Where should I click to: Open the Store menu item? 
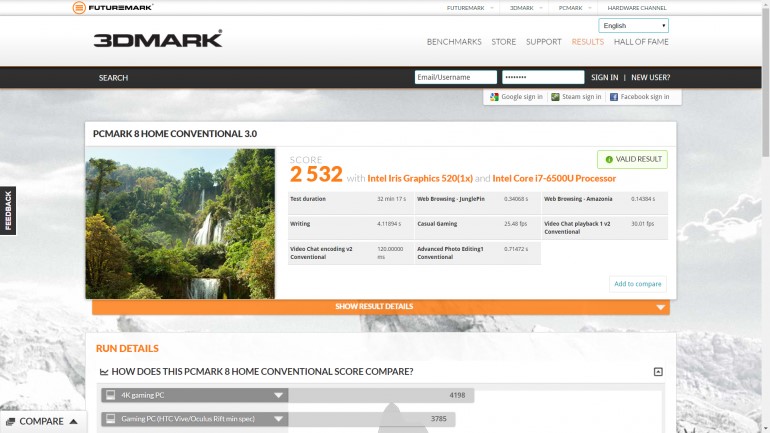pyautogui.click(x=503, y=42)
